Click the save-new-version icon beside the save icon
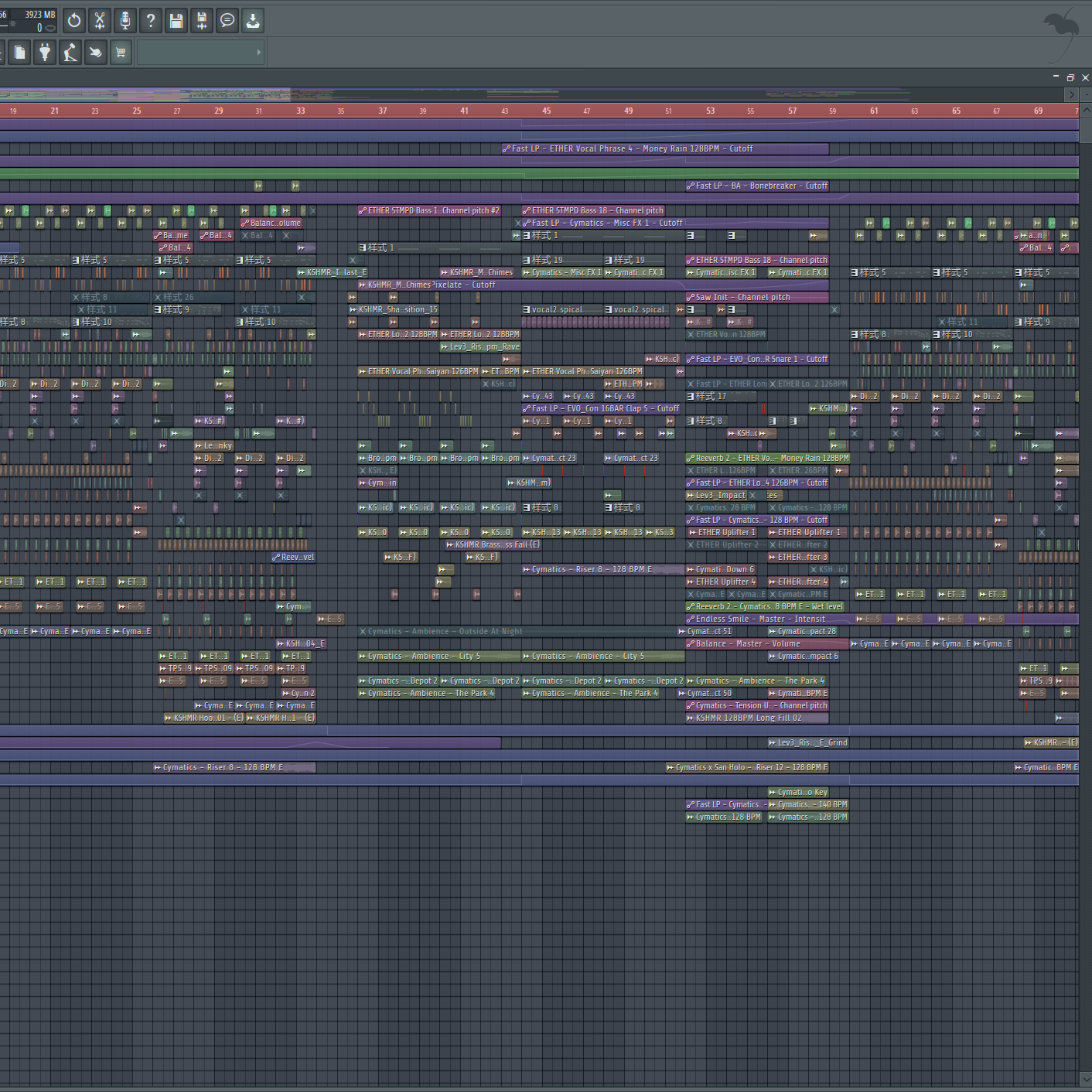The image size is (1092, 1092). 201,21
